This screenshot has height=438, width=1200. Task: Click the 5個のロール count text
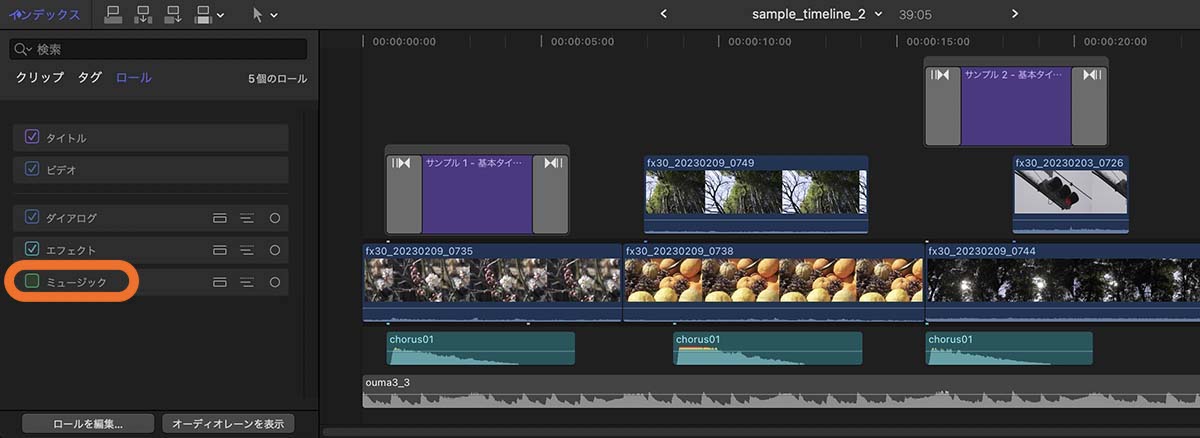coord(277,78)
